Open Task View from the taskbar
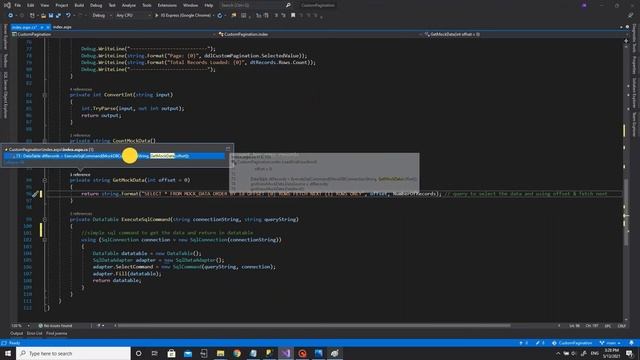 tap(155, 353)
